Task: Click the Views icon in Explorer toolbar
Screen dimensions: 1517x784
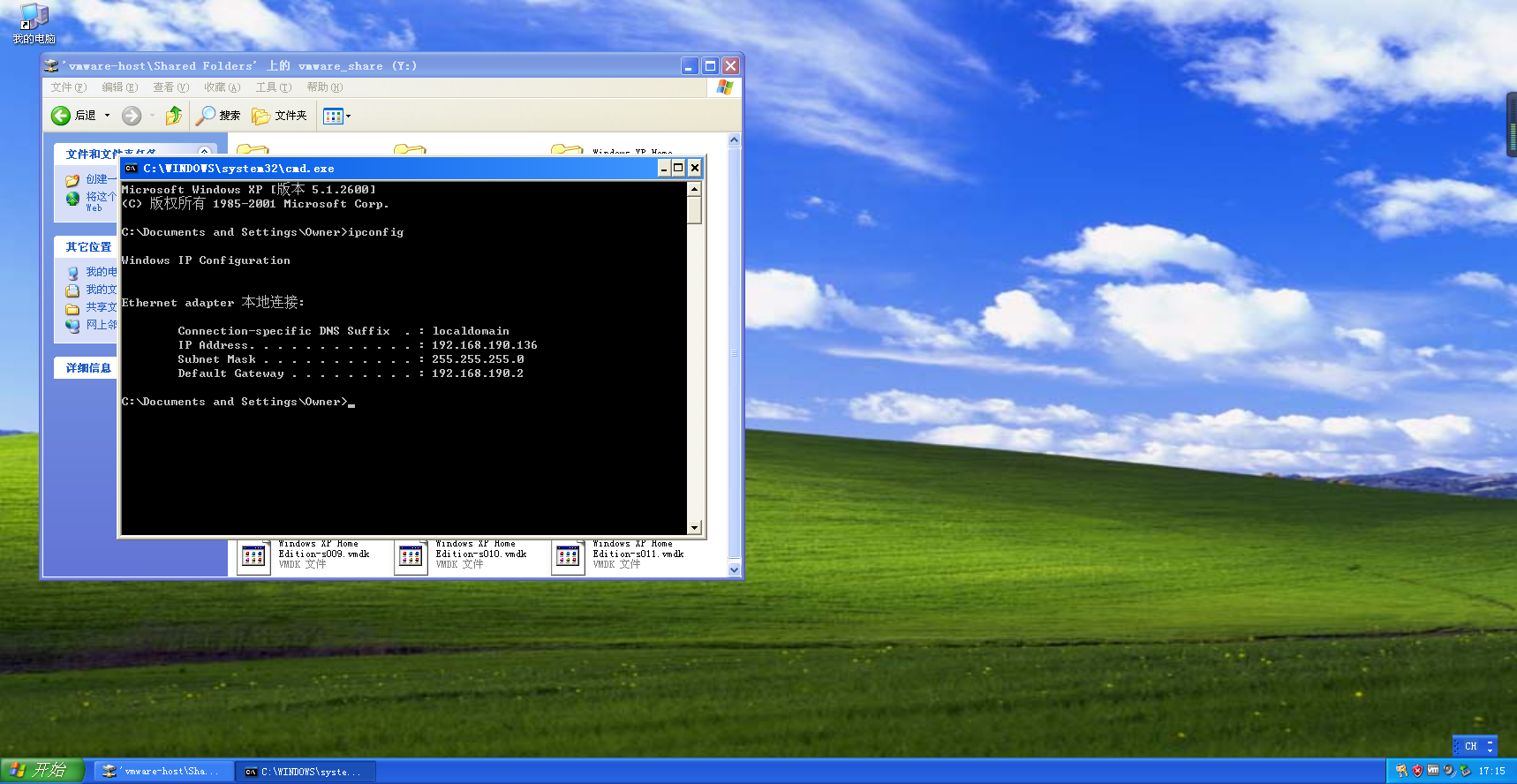Action: tap(332, 116)
